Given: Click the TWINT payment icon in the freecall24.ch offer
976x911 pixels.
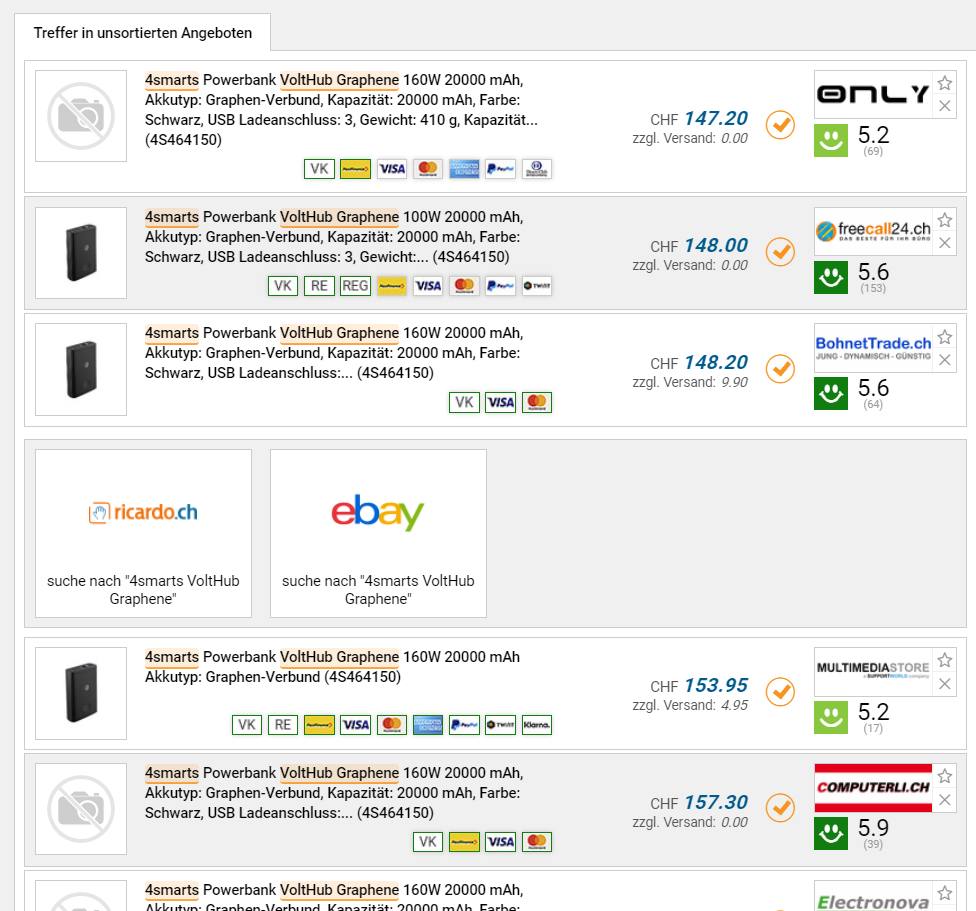Looking at the screenshot, I should click(x=536, y=286).
